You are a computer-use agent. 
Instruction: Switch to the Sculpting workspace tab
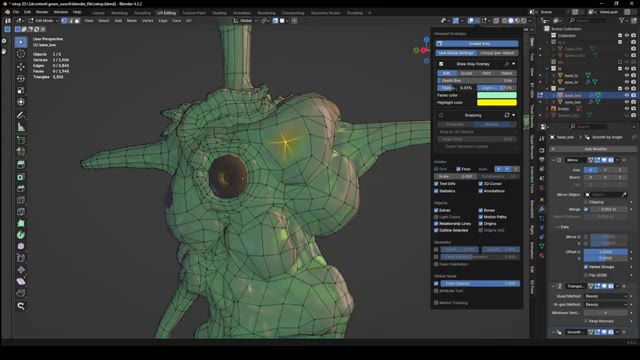(x=142, y=13)
